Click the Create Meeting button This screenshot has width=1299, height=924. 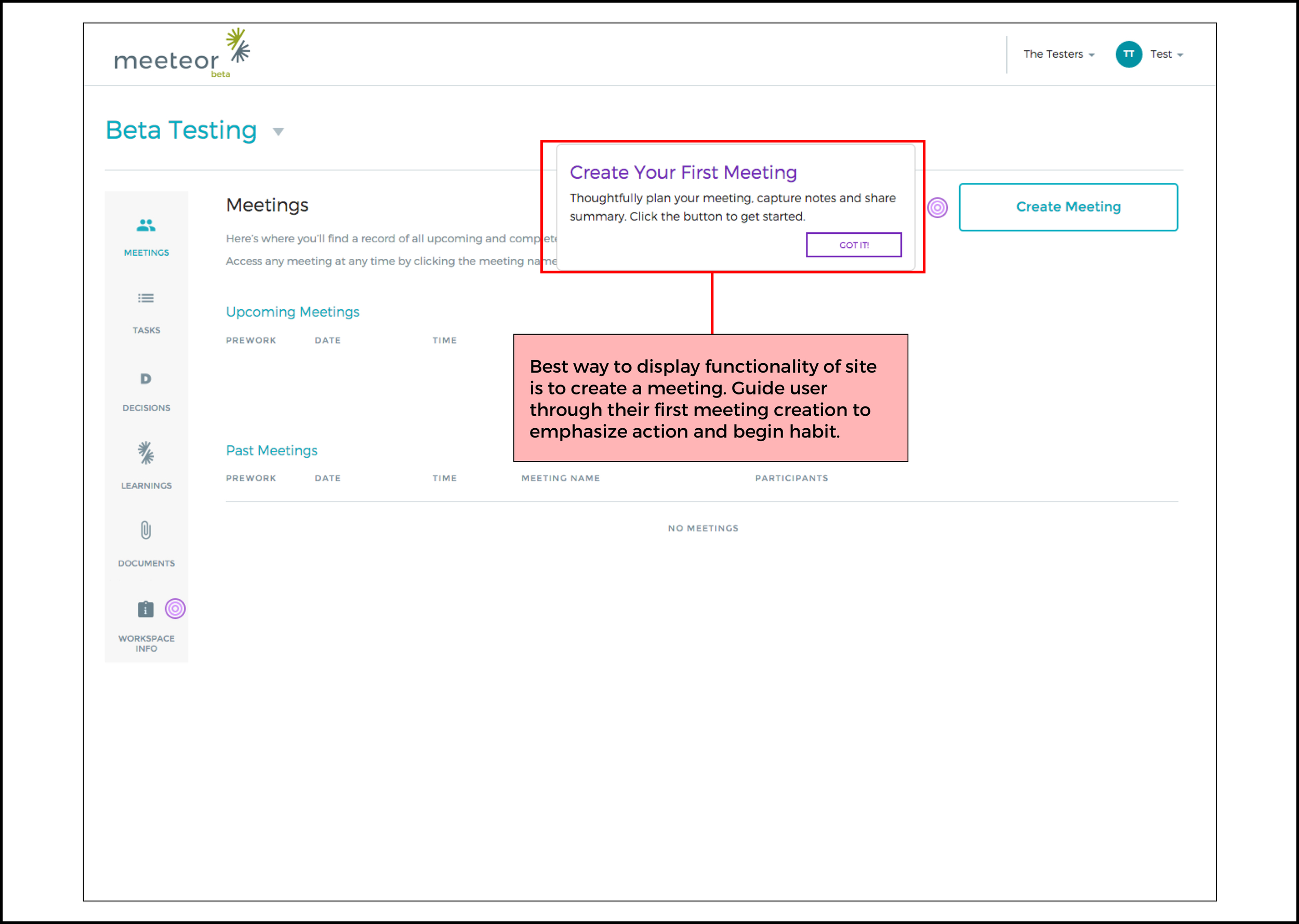point(1068,207)
